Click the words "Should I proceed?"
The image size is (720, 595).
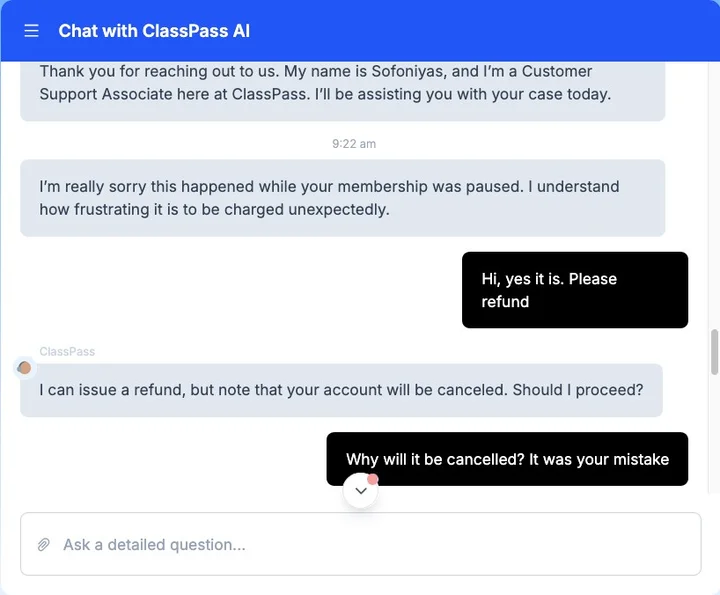pos(578,390)
